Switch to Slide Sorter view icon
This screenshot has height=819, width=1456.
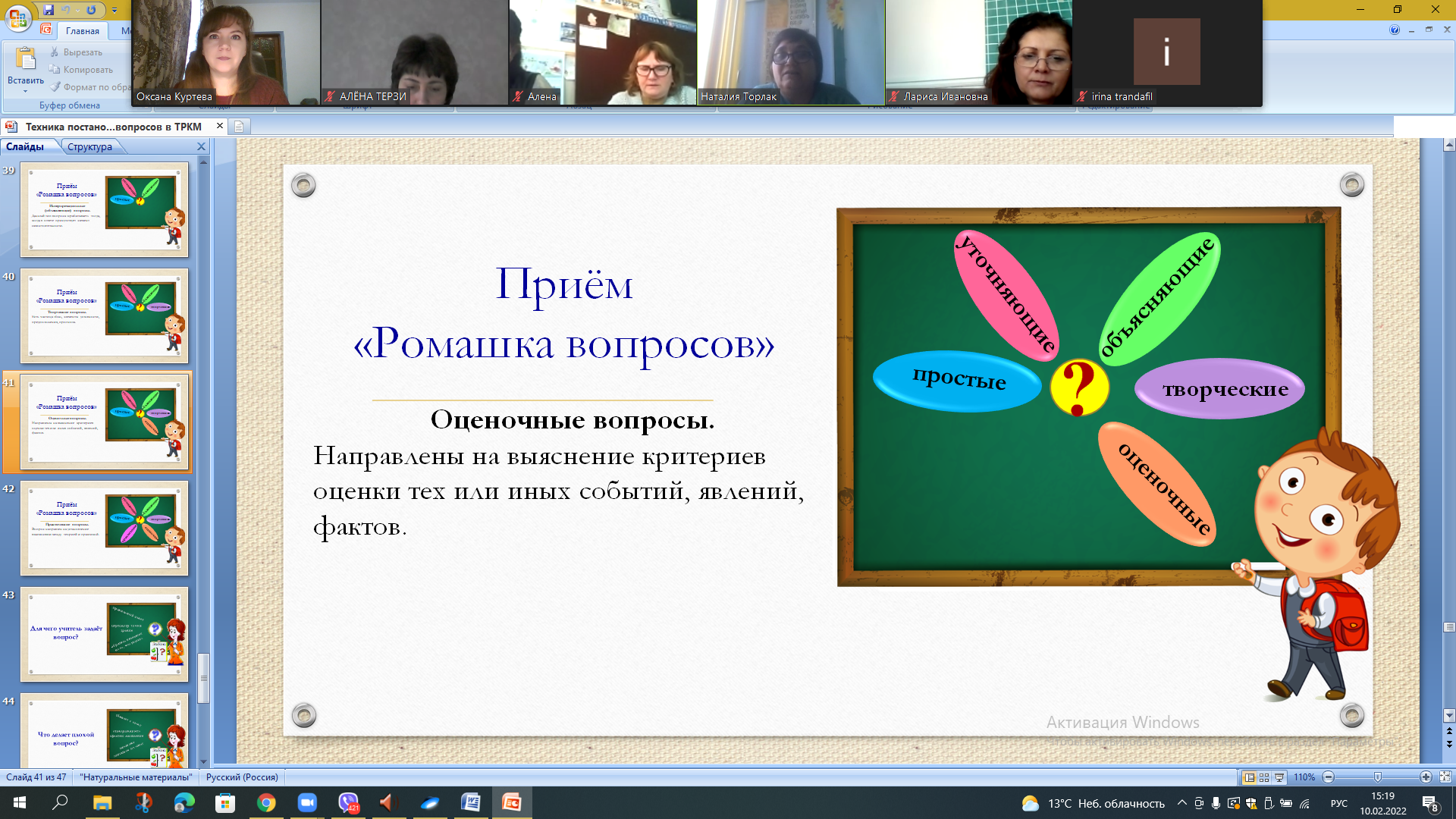pyautogui.click(x=1264, y=777)
